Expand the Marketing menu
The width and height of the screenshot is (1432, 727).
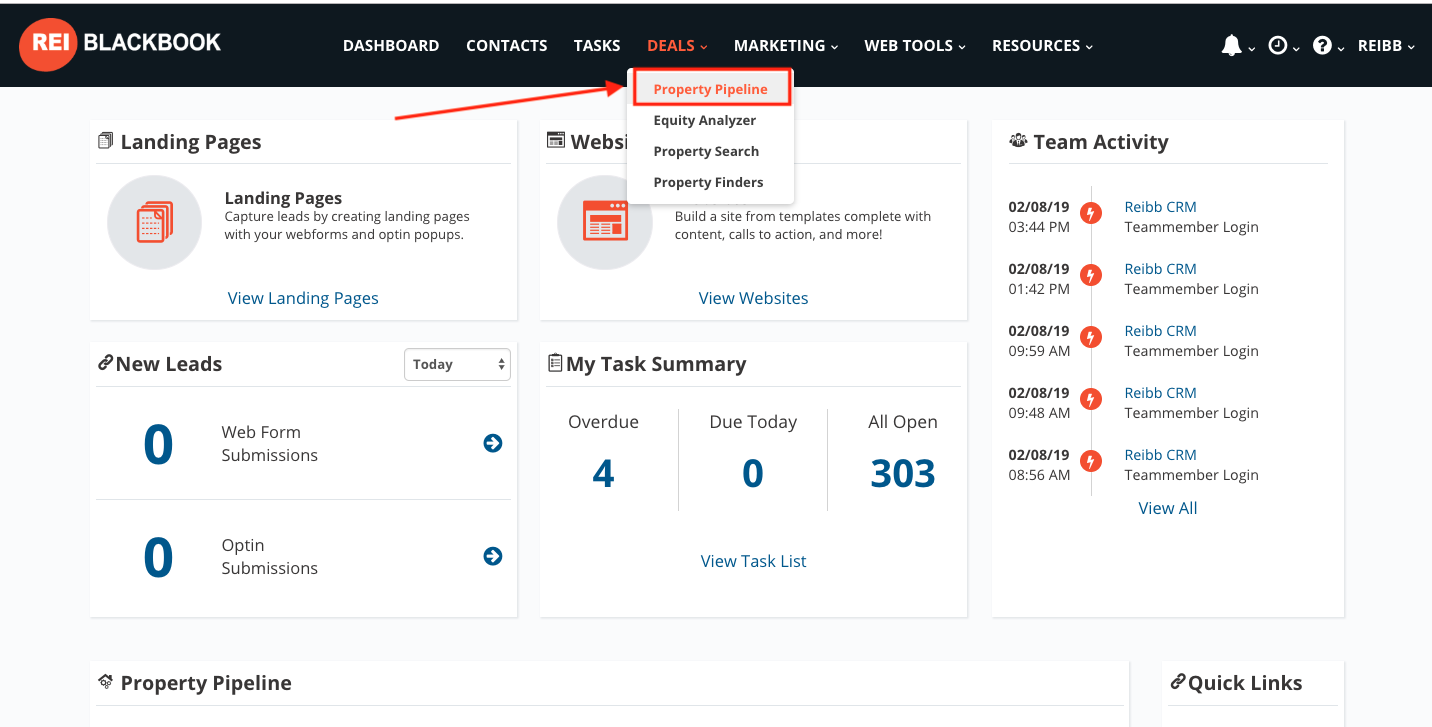coord(786,45)
